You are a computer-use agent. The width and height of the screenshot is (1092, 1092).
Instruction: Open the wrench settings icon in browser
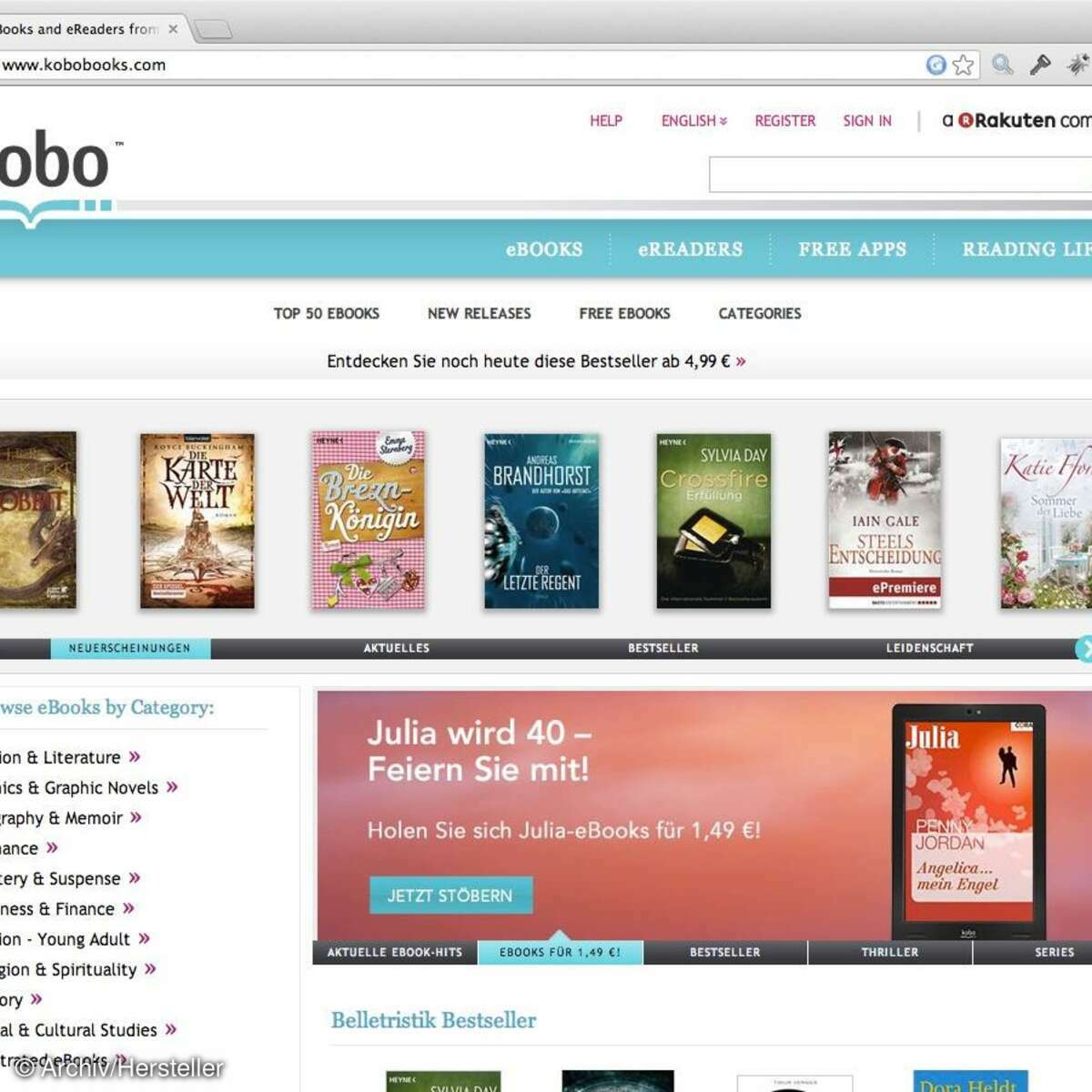(1039, 65)
